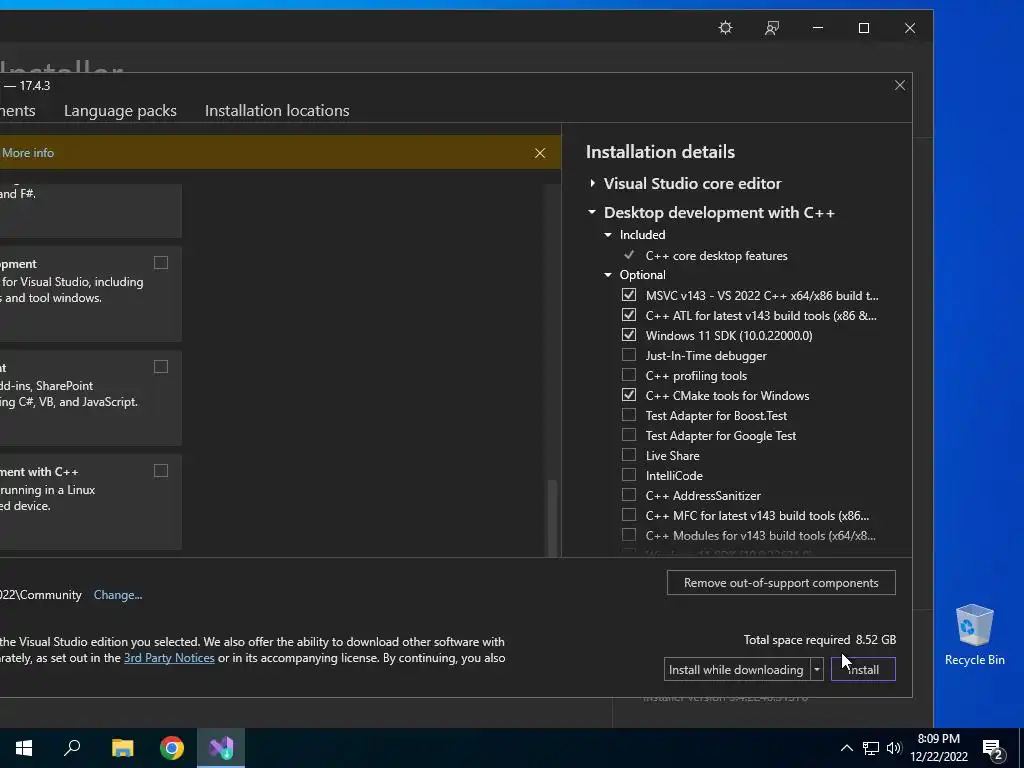Select Visual Studio Installer taskbar icon
Viewport: 1024px width, 768px height.
click(221, 748)
